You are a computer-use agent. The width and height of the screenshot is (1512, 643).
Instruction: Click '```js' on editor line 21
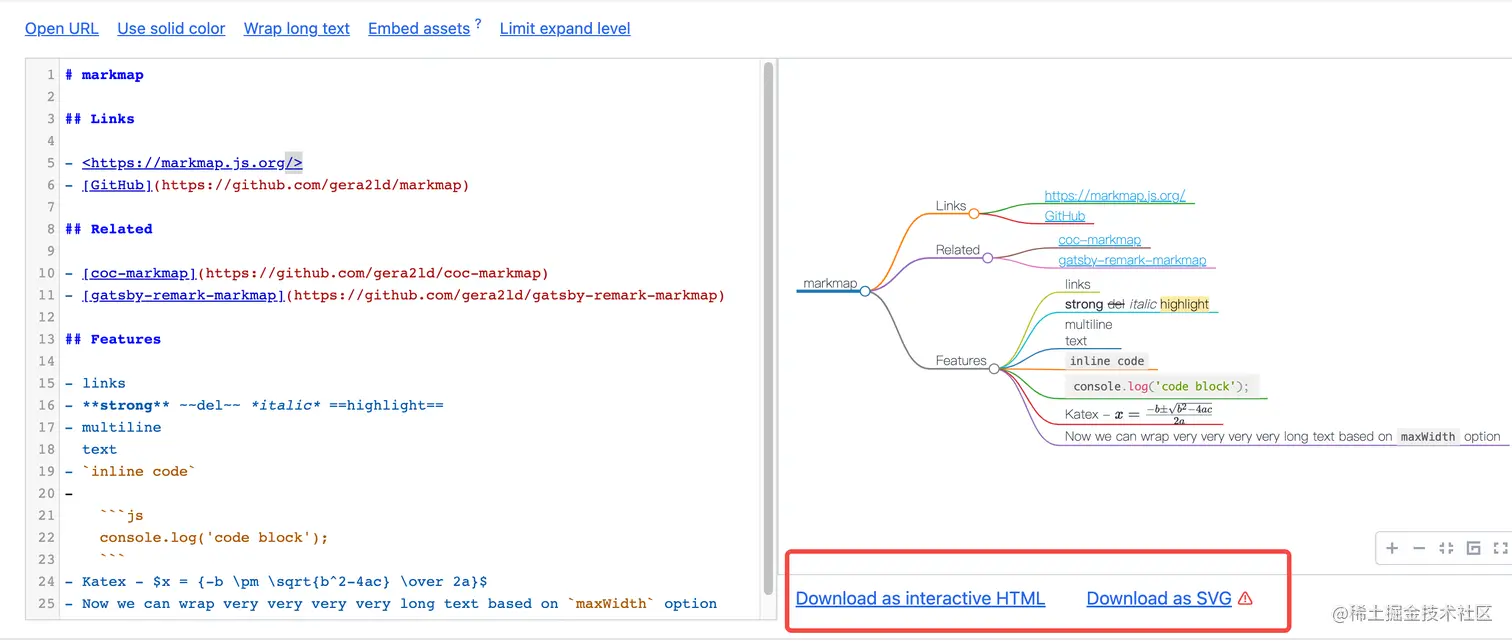point(122,514)
